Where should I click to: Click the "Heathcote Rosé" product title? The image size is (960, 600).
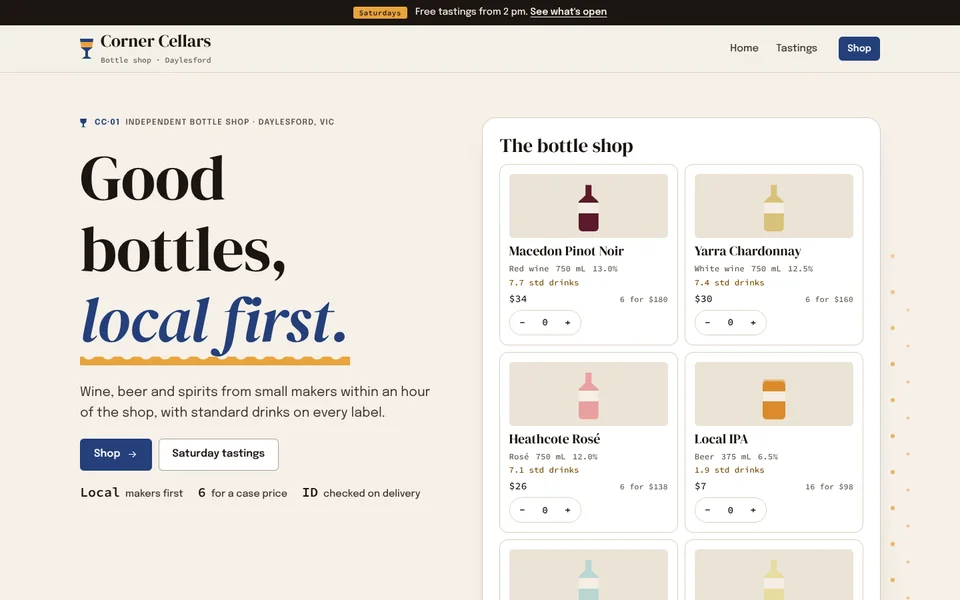click(555, 439)
